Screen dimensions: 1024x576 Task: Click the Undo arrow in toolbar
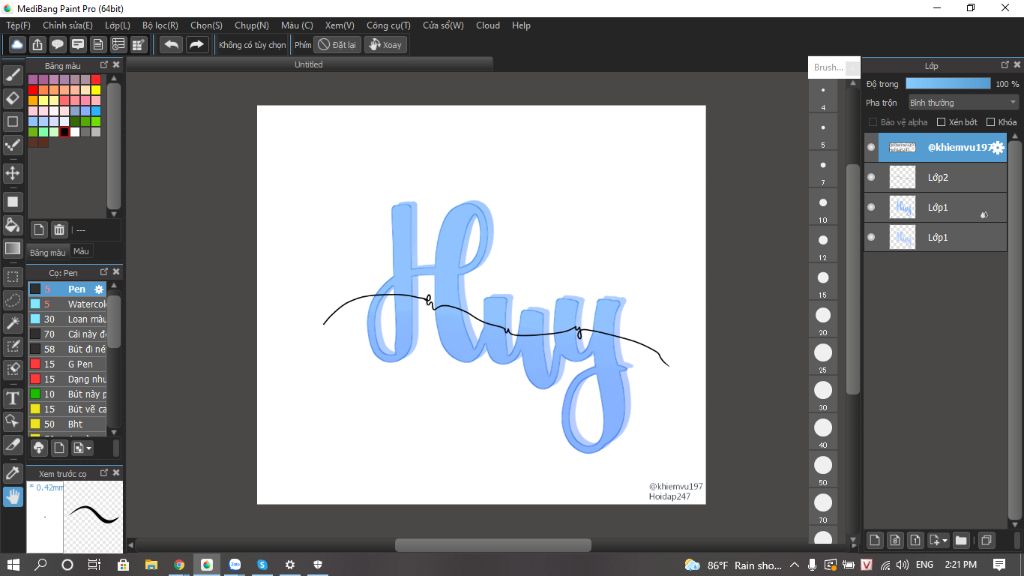(171, 44)
